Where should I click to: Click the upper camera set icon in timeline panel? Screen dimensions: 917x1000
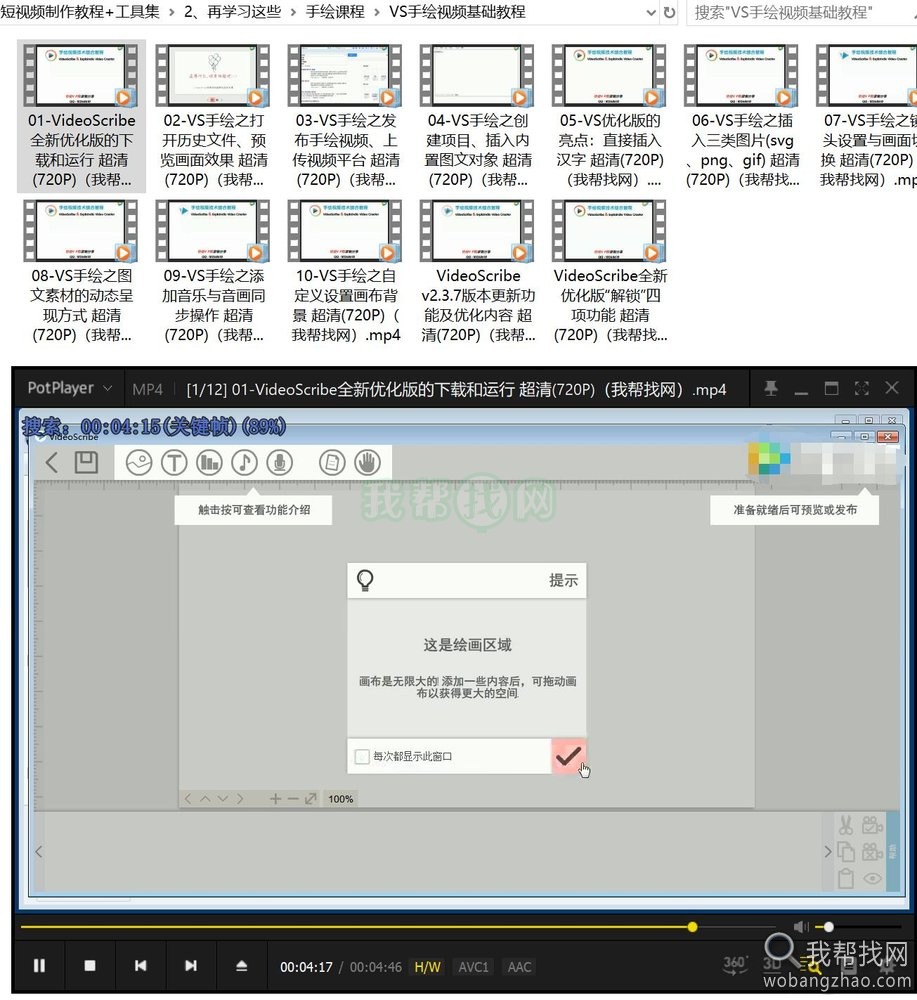[x=872, y=825]
